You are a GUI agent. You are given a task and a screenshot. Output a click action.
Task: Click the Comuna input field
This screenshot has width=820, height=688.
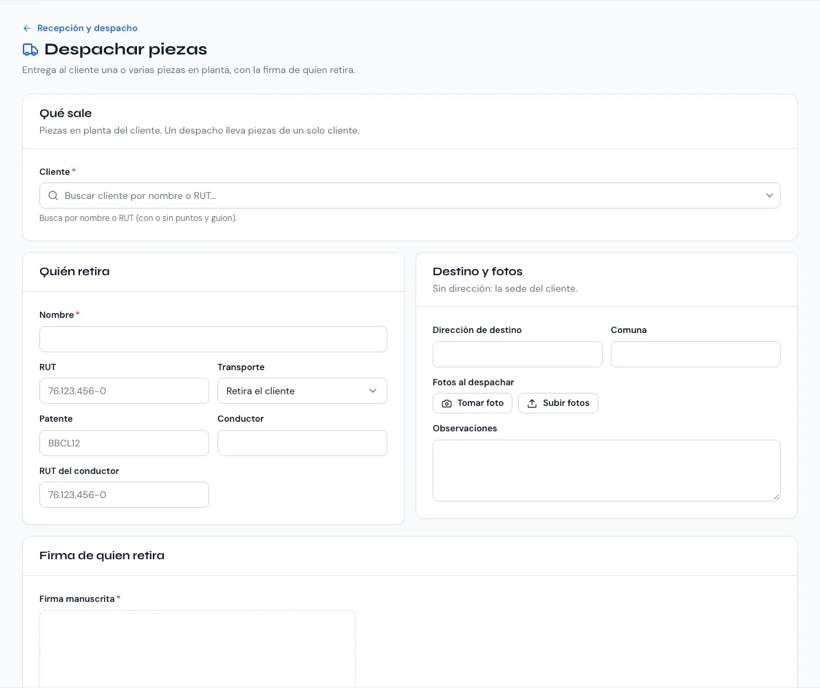pyautogui.click(x=696, y=354)
